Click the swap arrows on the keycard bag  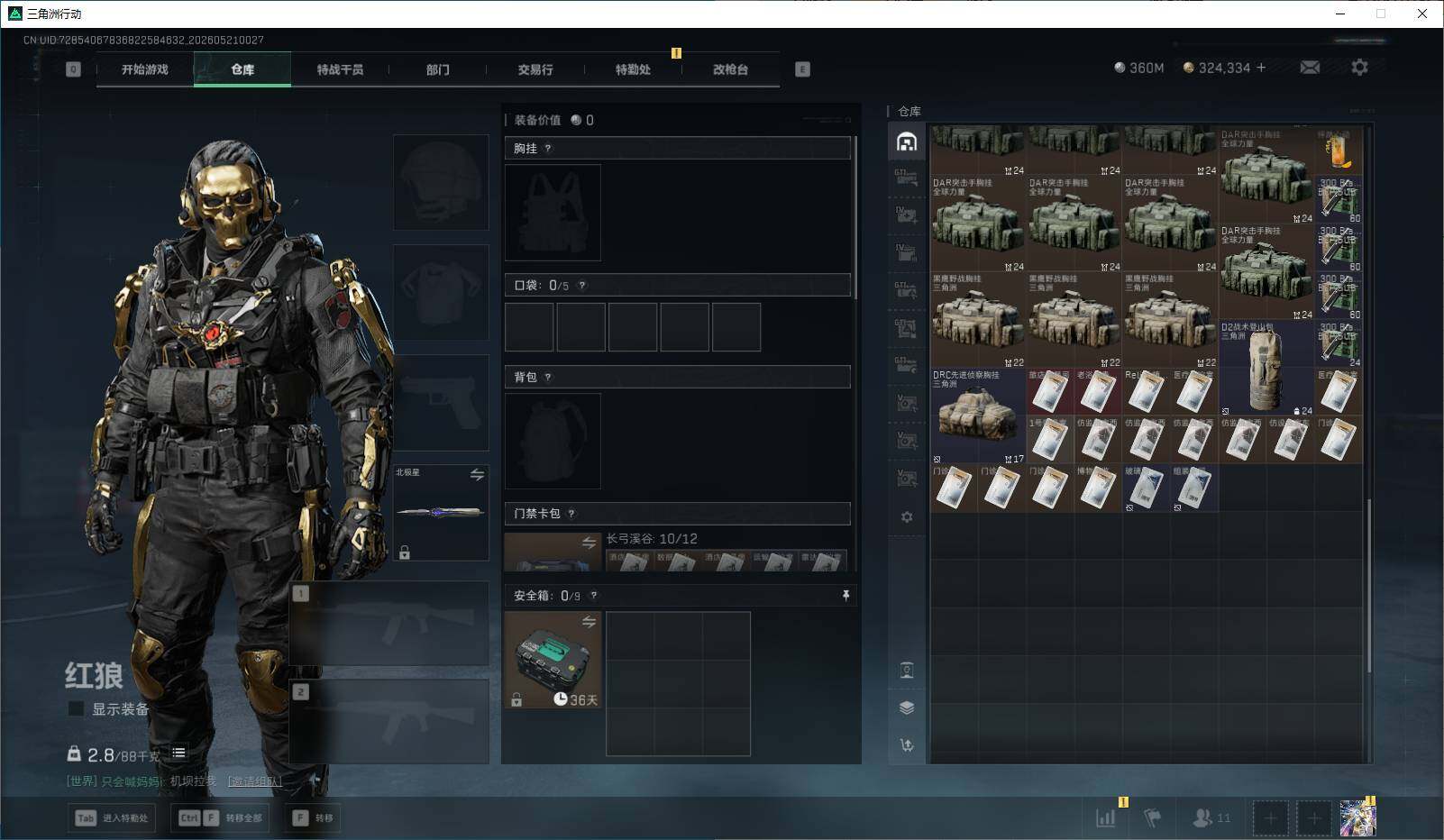589,543
